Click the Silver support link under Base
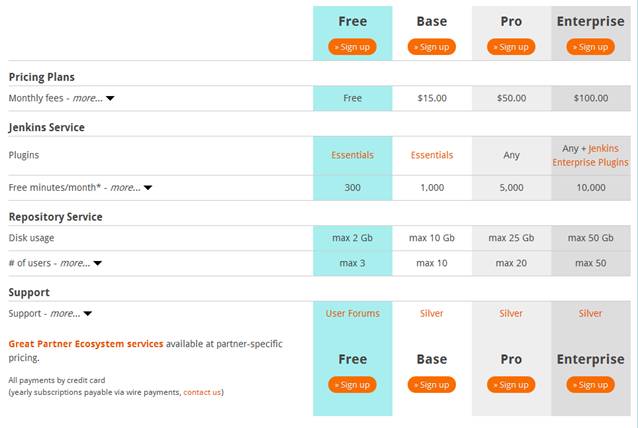638x428 pixels. point(432,313)
